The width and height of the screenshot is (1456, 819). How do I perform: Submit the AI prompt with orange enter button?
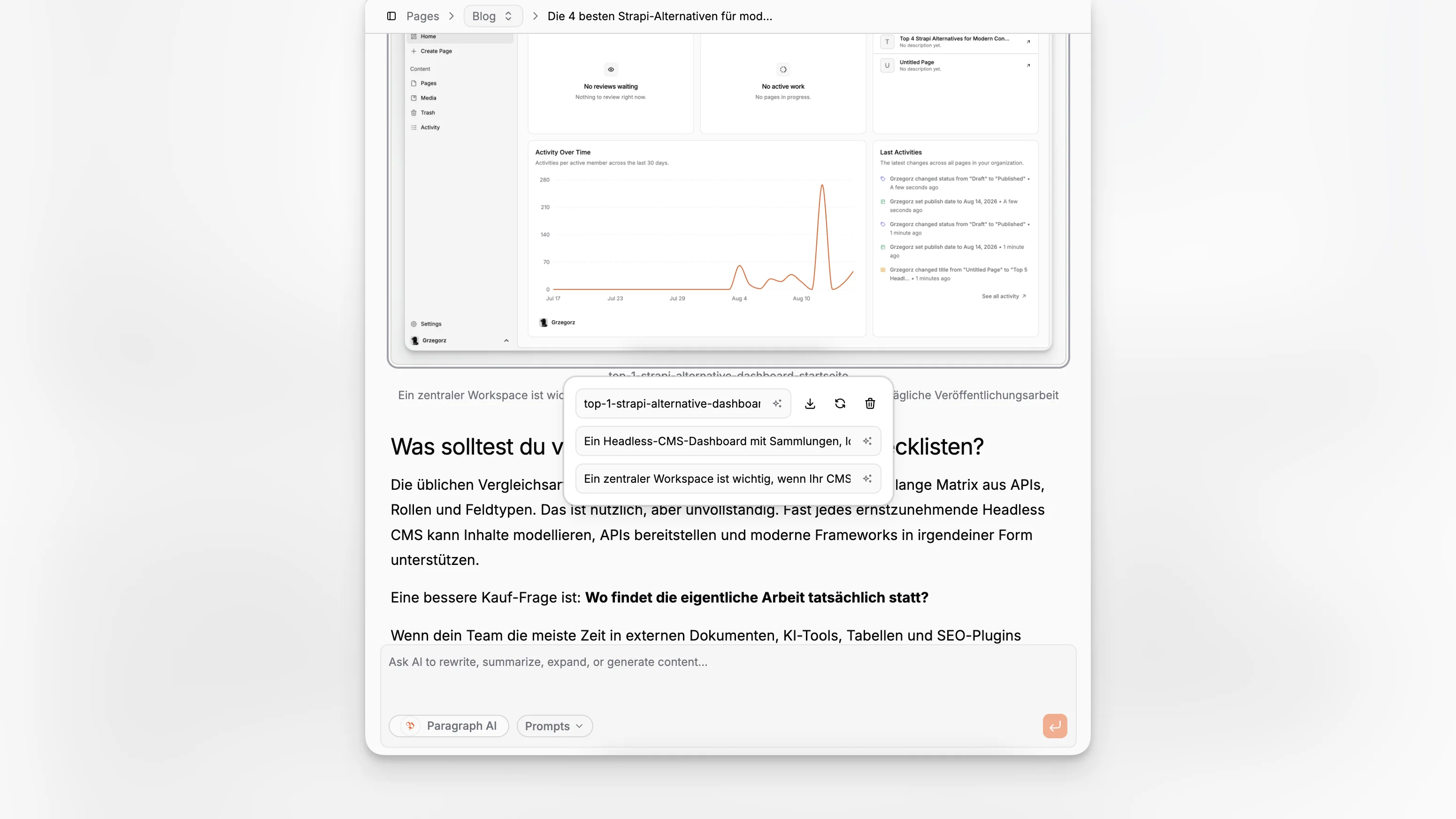pos(1055,726)
